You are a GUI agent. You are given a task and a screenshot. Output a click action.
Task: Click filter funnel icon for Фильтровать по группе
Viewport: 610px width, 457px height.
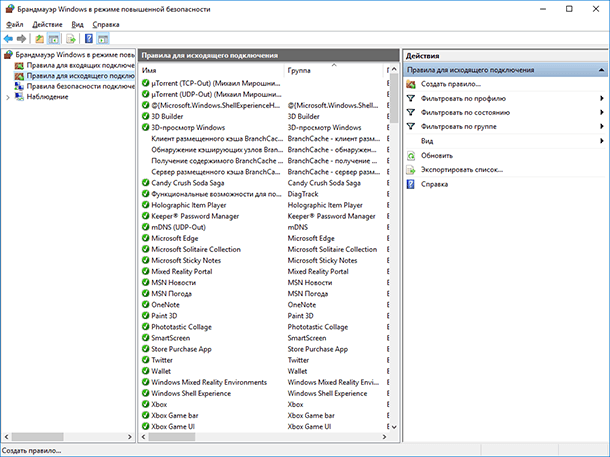tap(411, 126)
